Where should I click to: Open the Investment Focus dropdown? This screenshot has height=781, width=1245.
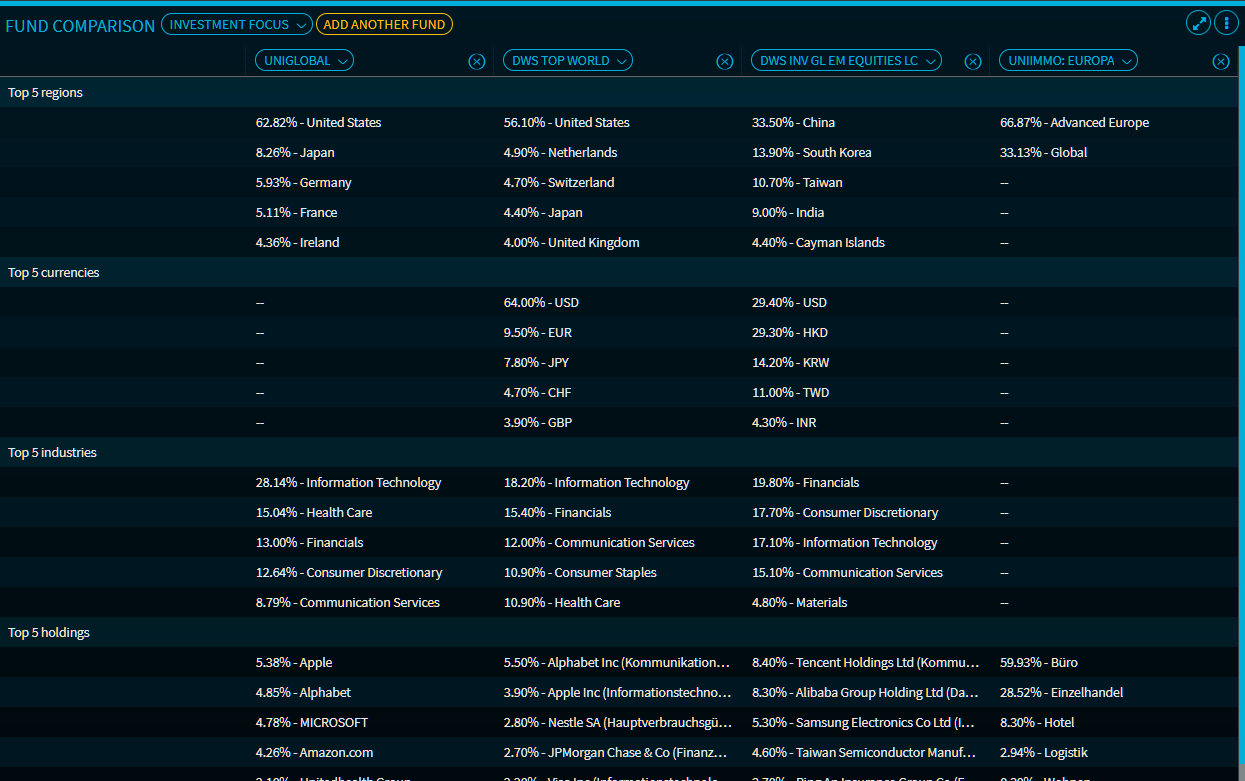coord(237,25)
